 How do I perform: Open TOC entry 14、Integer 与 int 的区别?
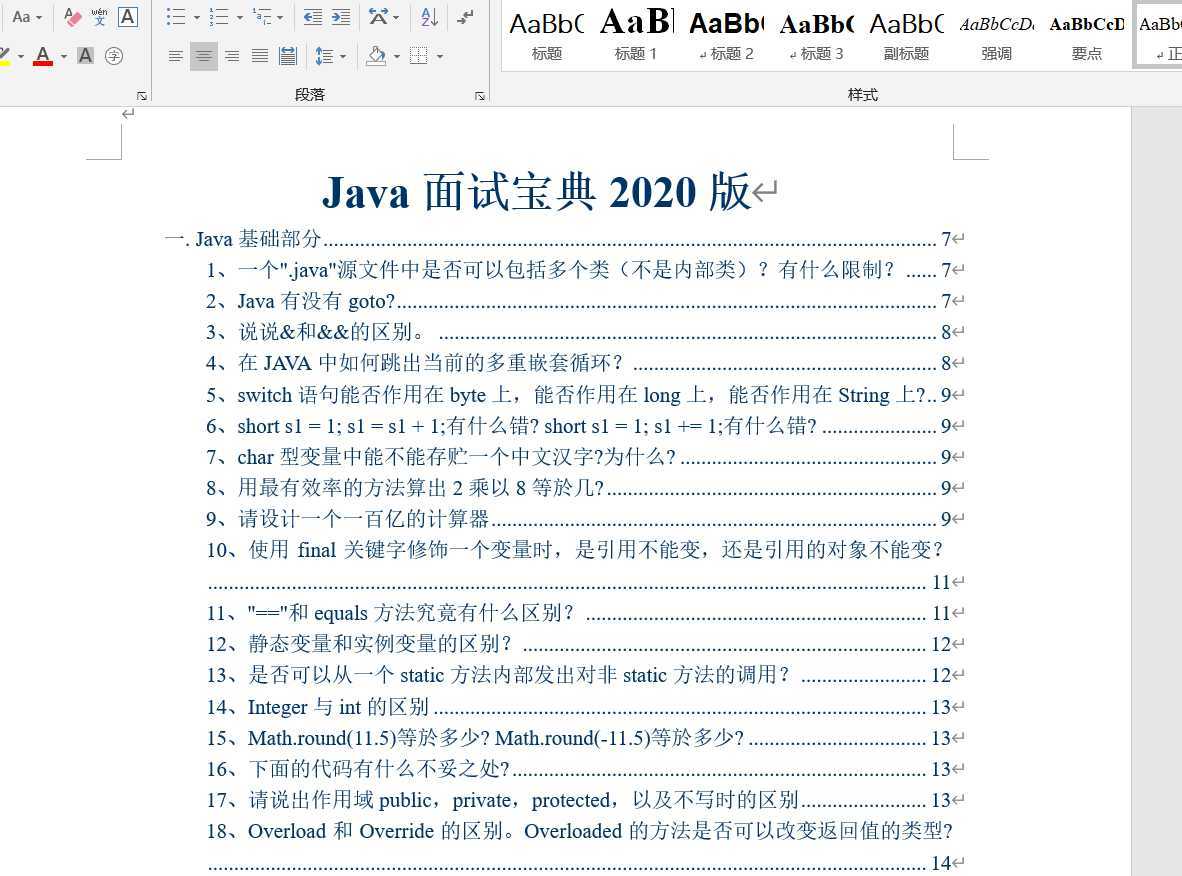point(584,706)
